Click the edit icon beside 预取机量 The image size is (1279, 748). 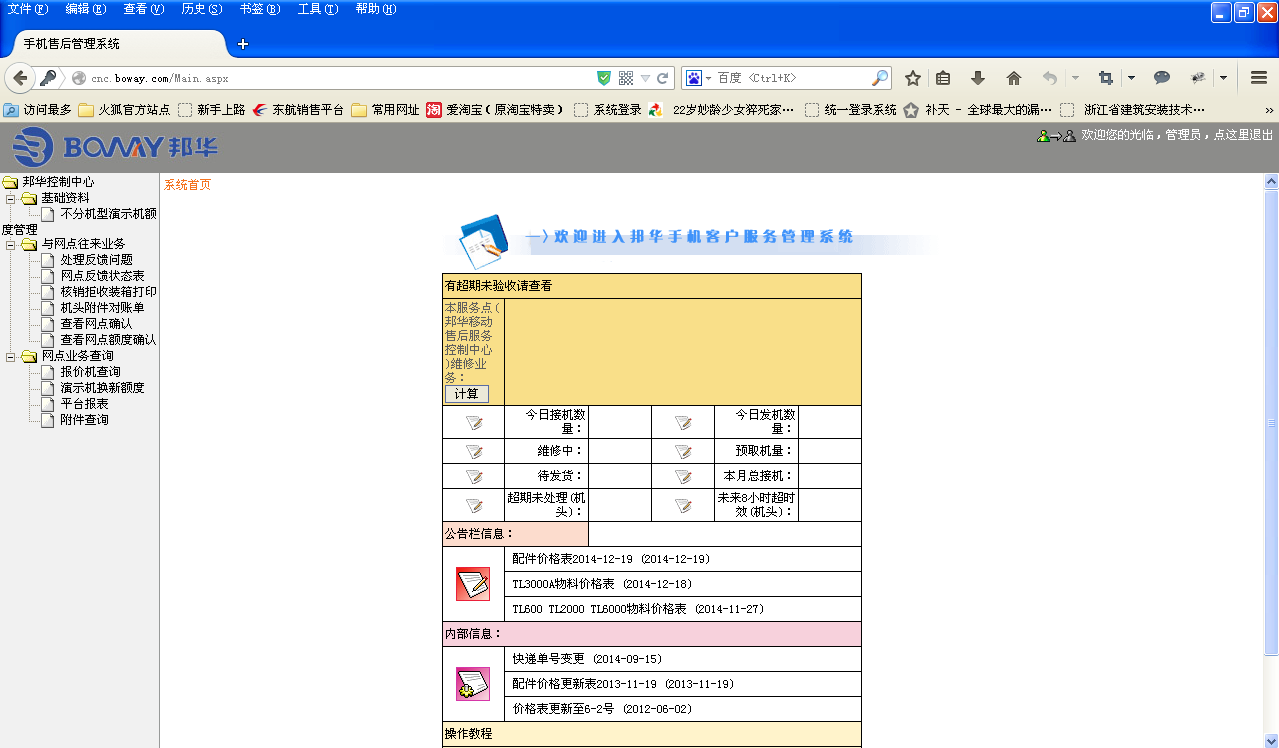click(x=683, y=451)
